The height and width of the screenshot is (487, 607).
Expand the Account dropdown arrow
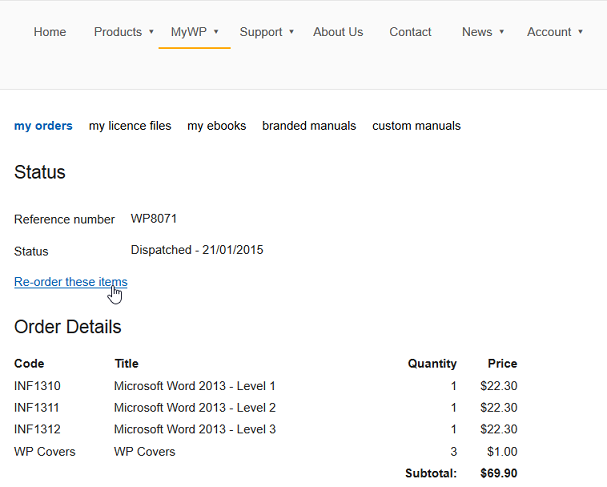(x=580, y=32)
